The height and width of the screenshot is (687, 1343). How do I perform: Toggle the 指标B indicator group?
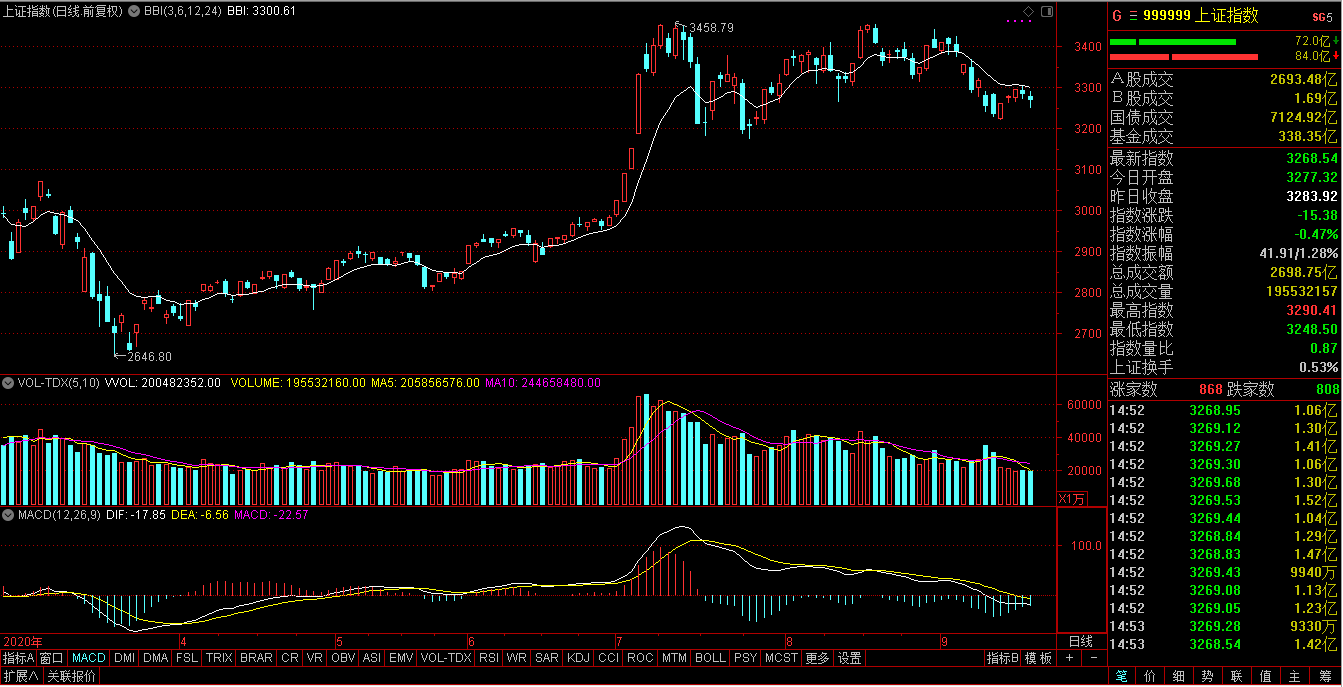[x=1003, y=658]
